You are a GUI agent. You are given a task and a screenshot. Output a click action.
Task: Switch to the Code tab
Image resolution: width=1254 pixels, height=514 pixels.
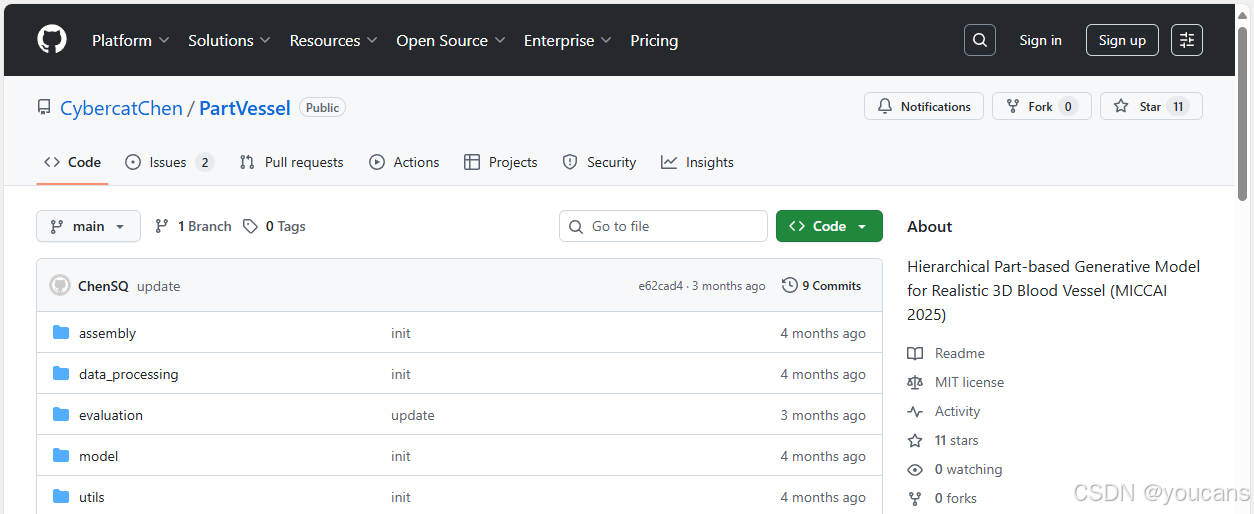click(73, 162)
